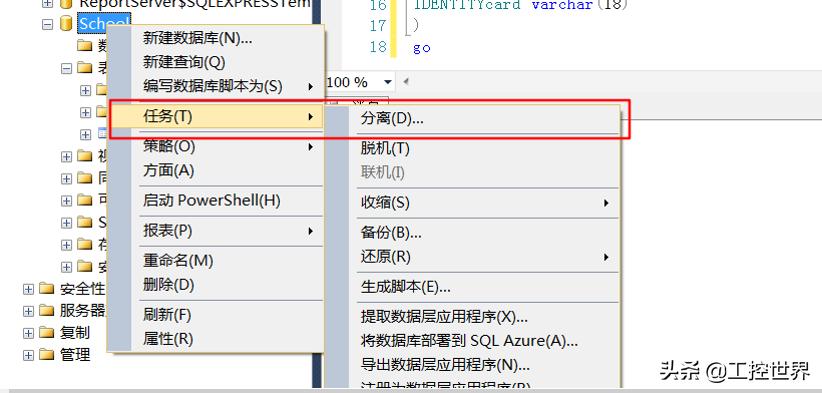Image resolution: width=822 pixels, height=393 pixels.
Task: Expand the 安全性 tree node
Action: click(28, 289)
